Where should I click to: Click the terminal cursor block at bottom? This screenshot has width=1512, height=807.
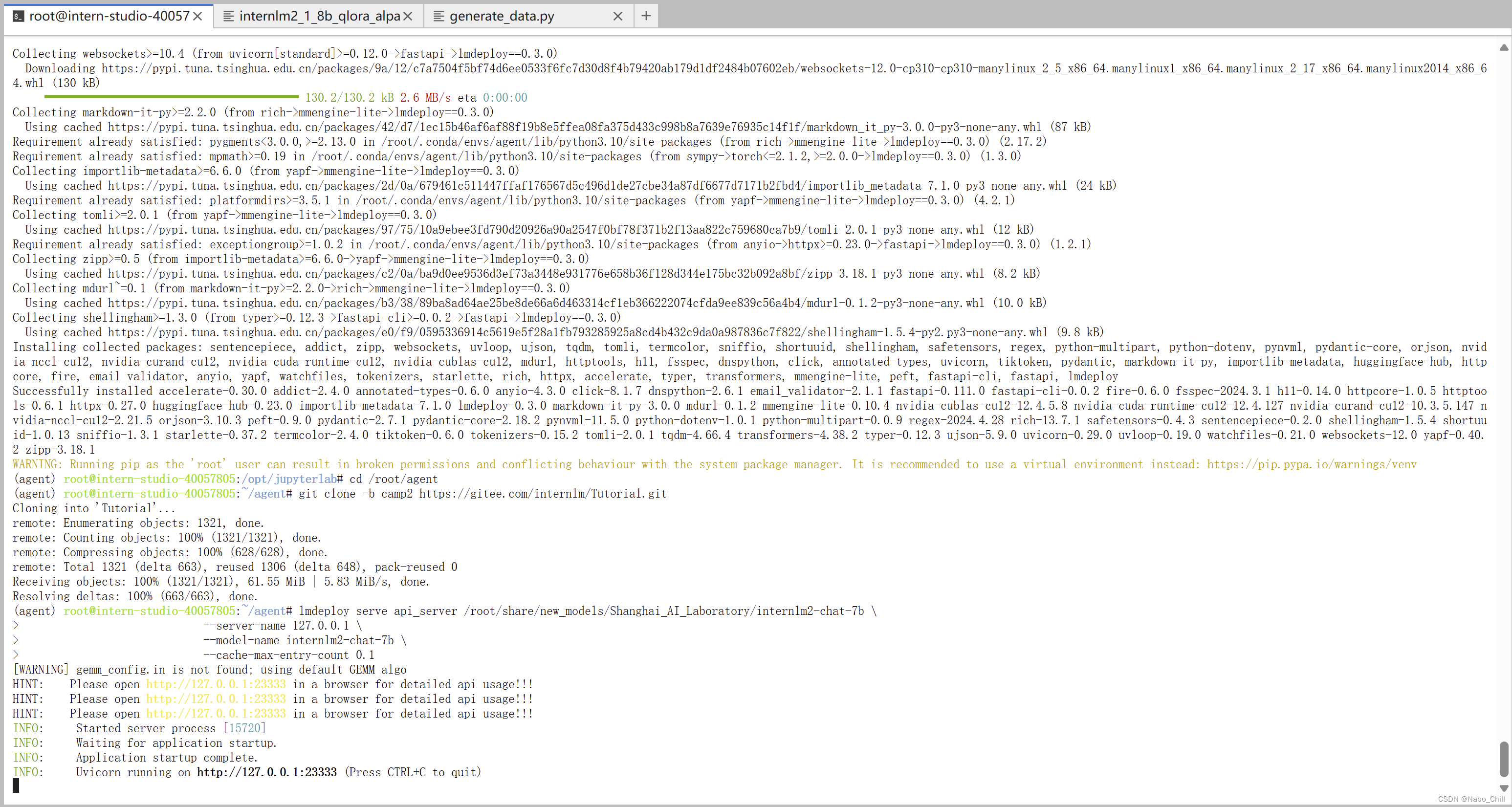[x=16, y=786]
